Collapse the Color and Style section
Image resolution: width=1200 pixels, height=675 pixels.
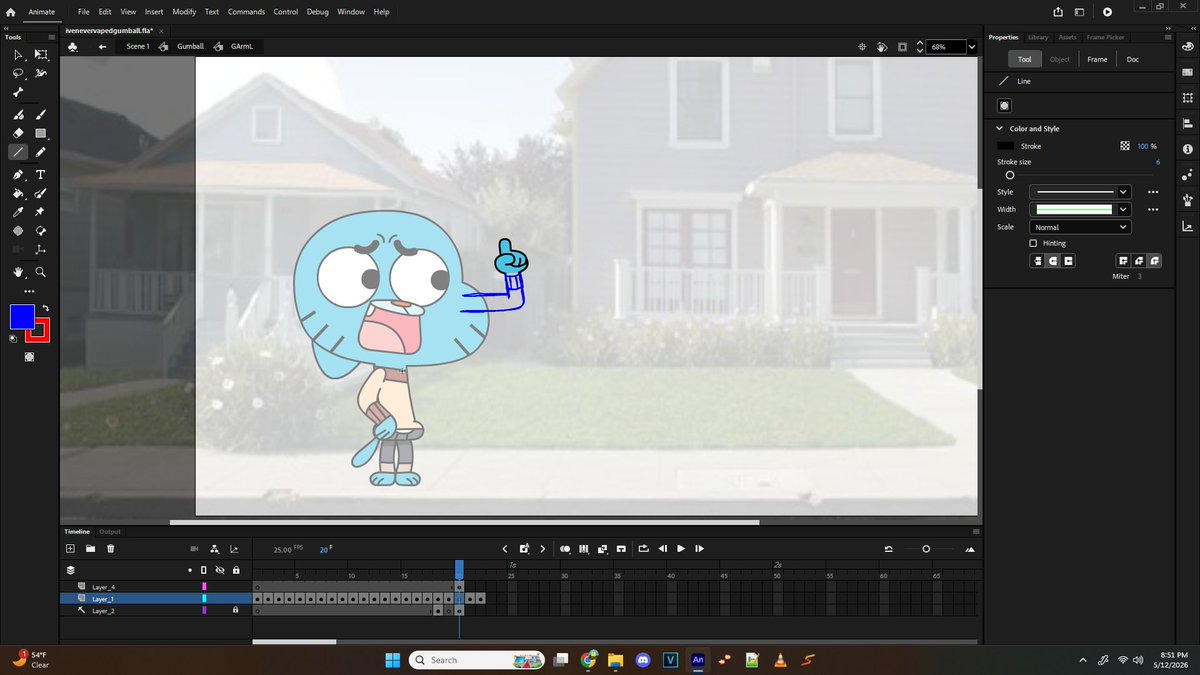click(998, 128)
